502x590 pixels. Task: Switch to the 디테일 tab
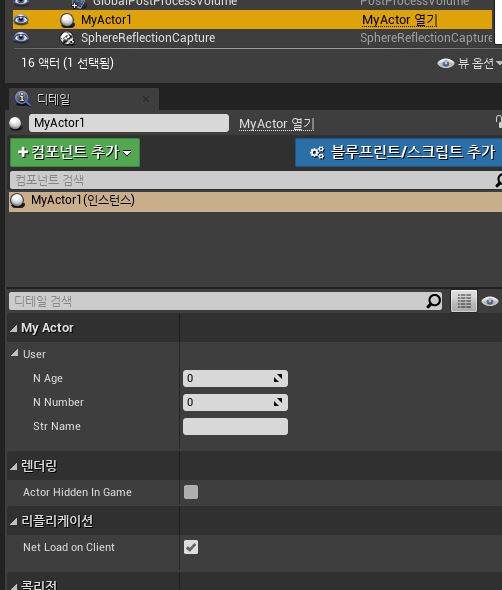coord(84,99)
